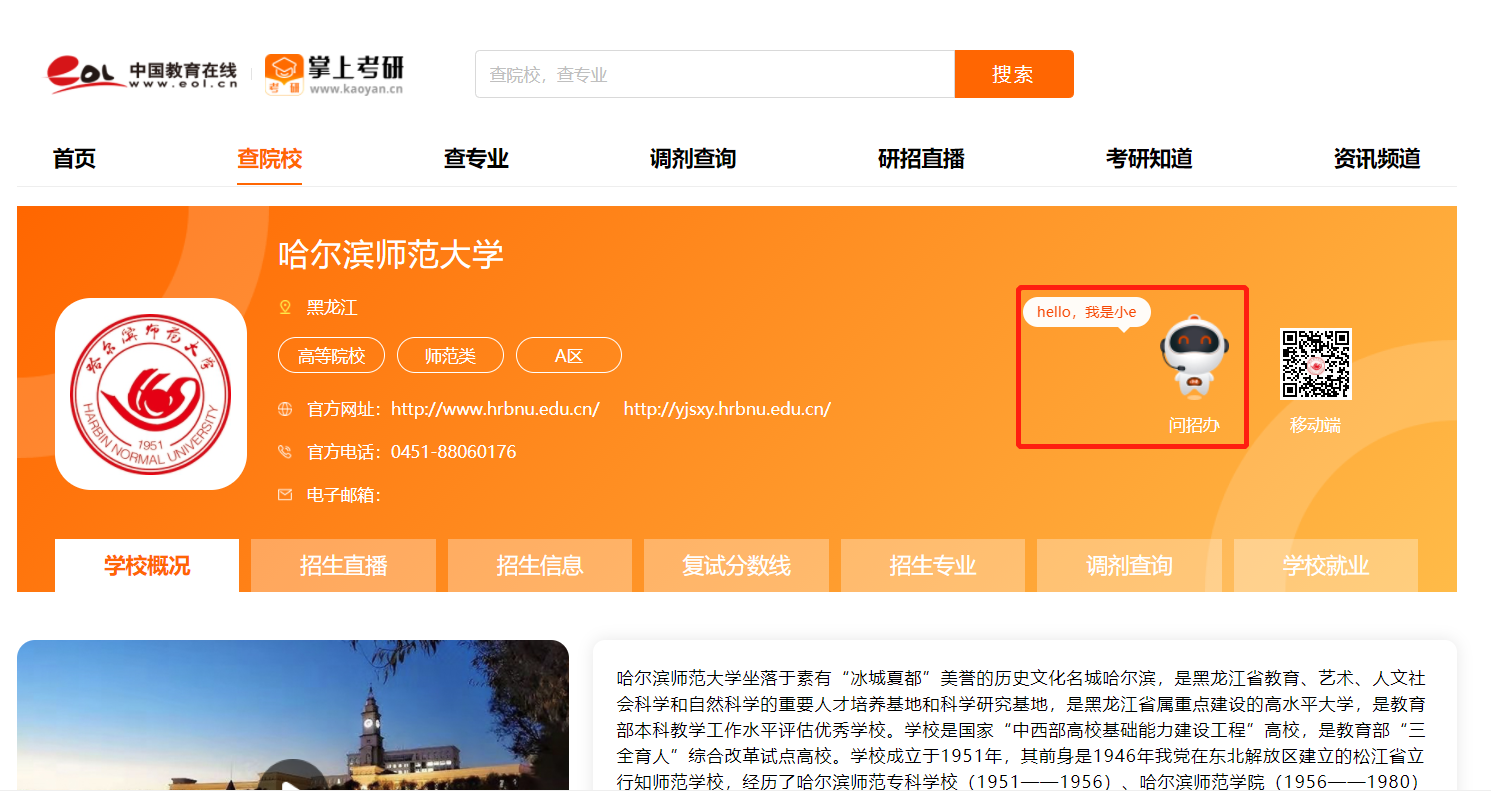Viewport: 1491px width, 796px height.
Task: Click the hello，我是小e speech bubble
Action: (x=1086, y=313)
